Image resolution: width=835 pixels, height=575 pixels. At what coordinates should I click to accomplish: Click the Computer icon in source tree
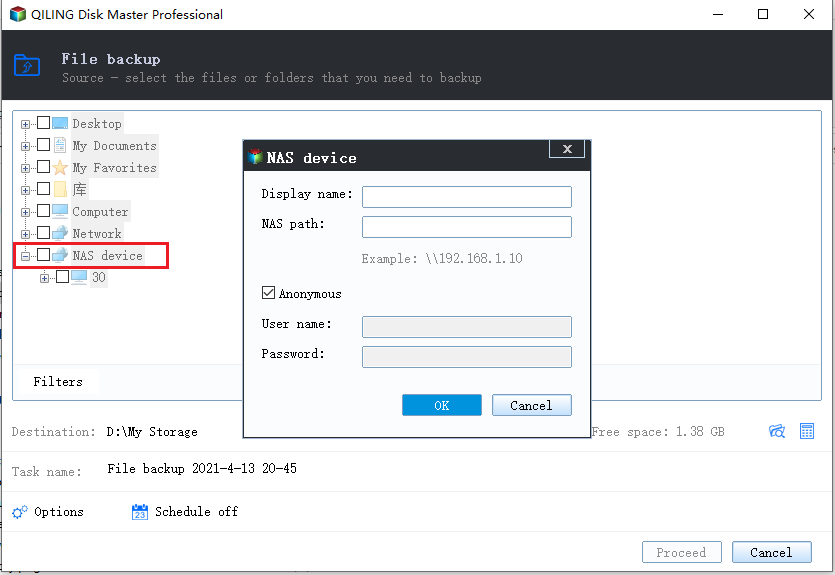pyautogui.click(x=60, y=211)
